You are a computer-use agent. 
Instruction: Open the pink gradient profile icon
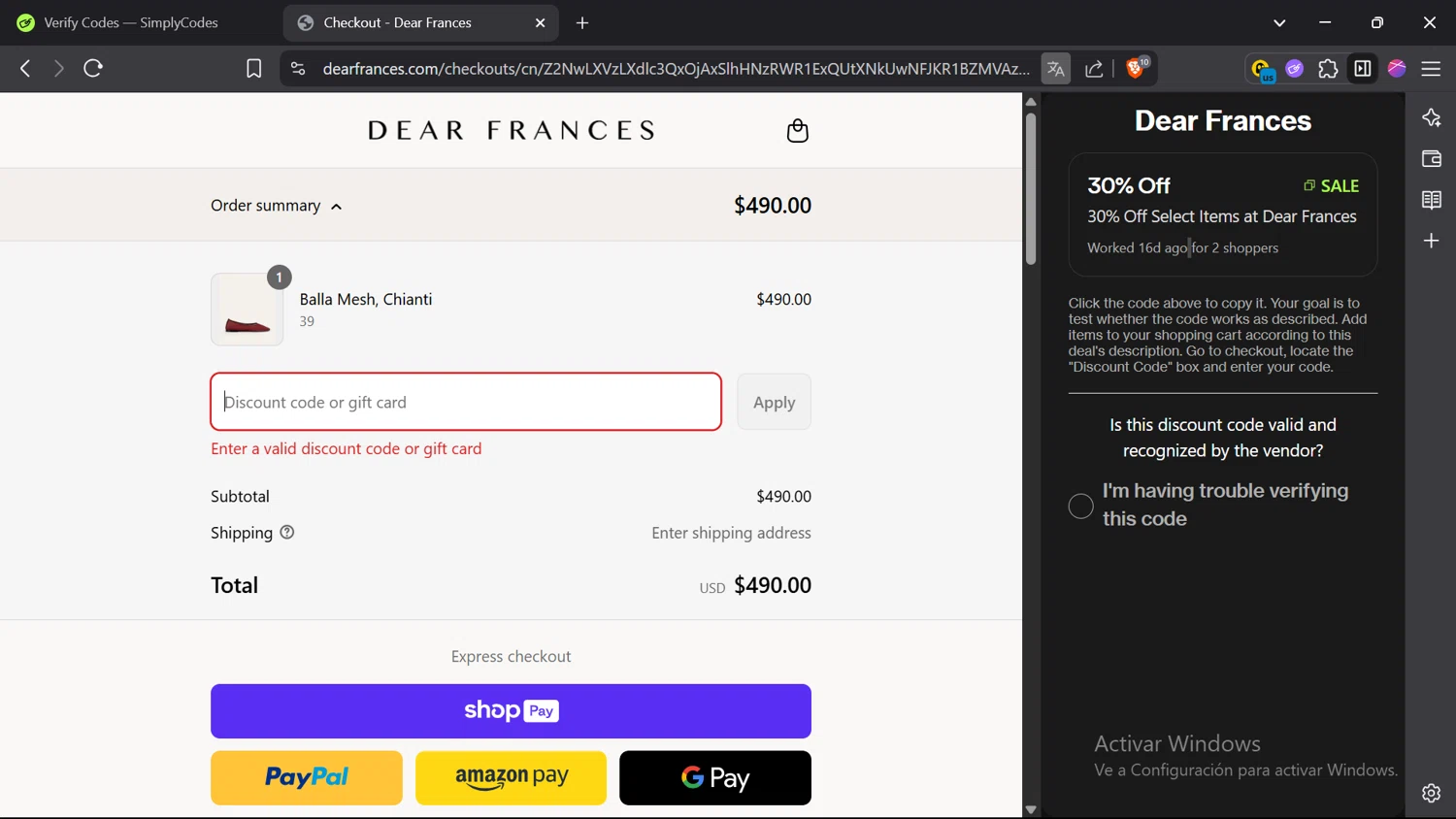1397,68
